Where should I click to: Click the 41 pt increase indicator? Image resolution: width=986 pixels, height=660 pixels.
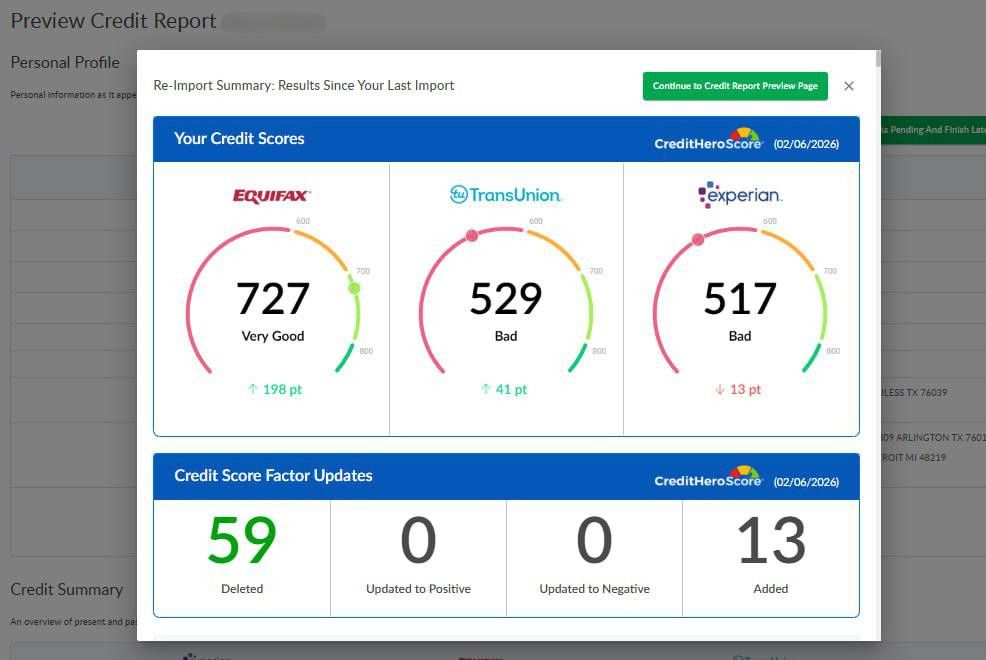click(x=504, y=389)
